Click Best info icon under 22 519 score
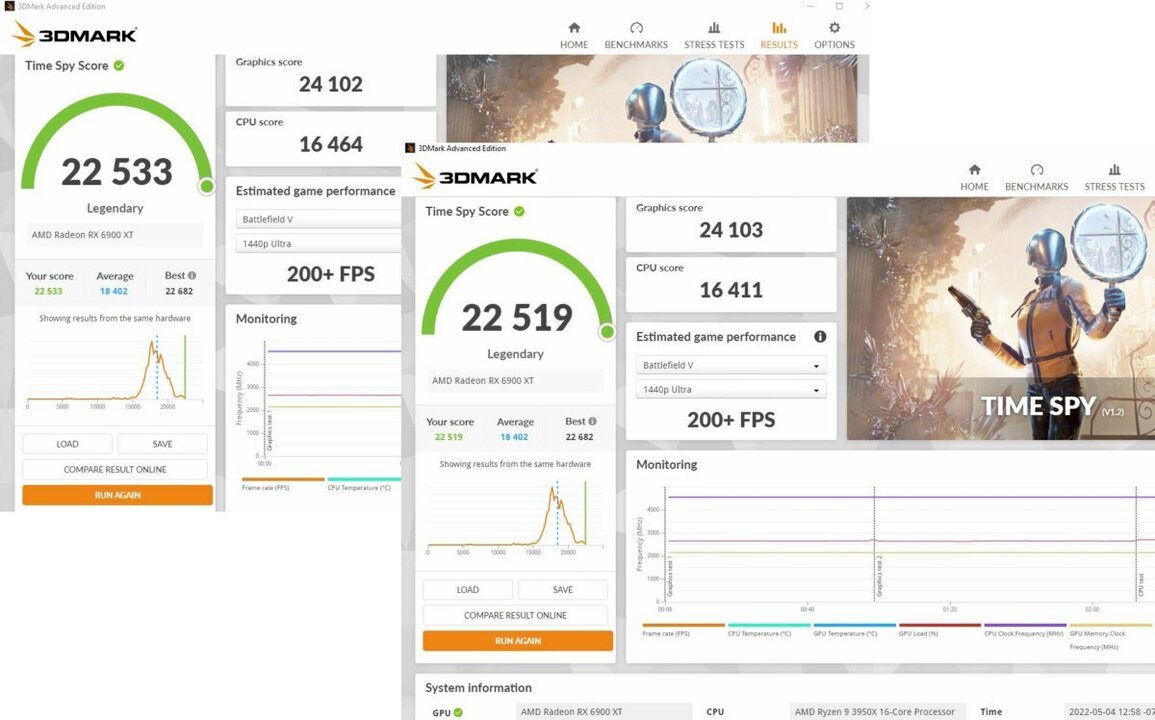The width and height of the screenshot is (1155, 720). pos(593,422)
